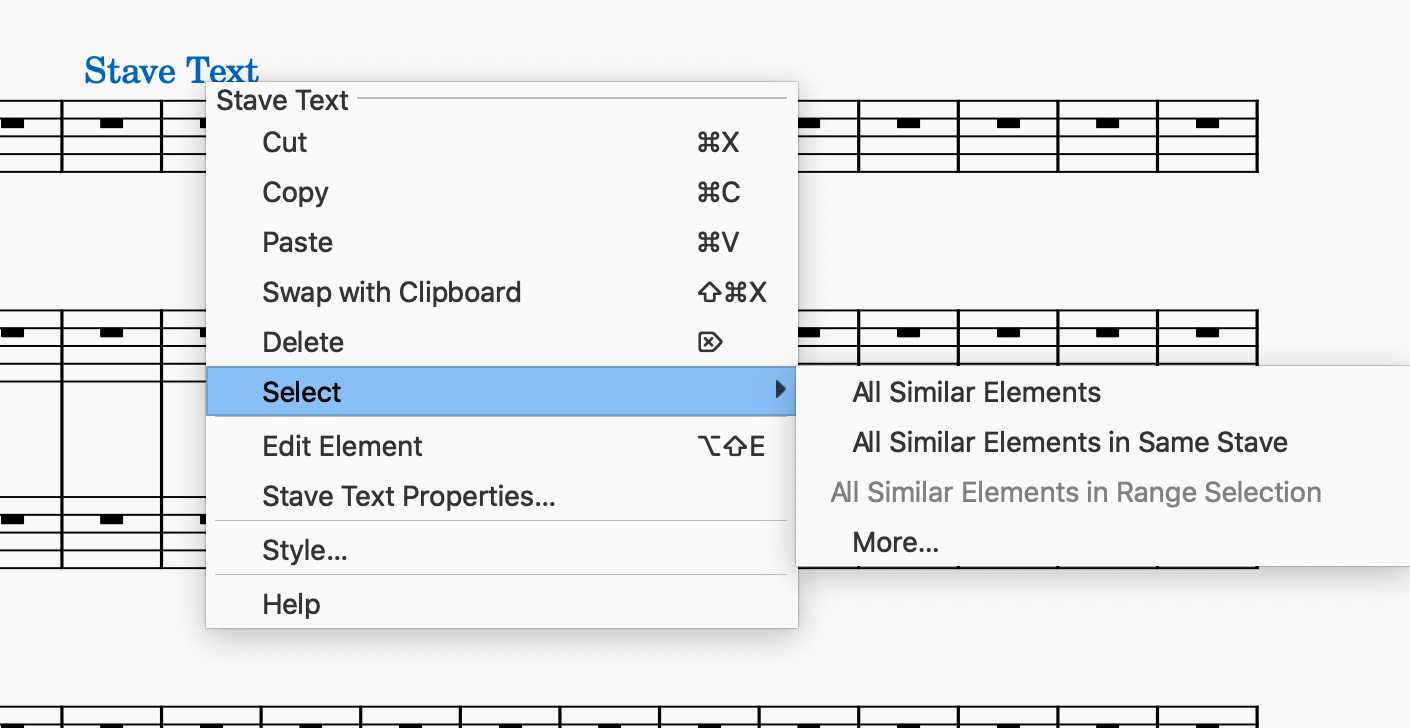1410x728 pixels.
Task: Open Help for stave text
Action: point(291,603)
